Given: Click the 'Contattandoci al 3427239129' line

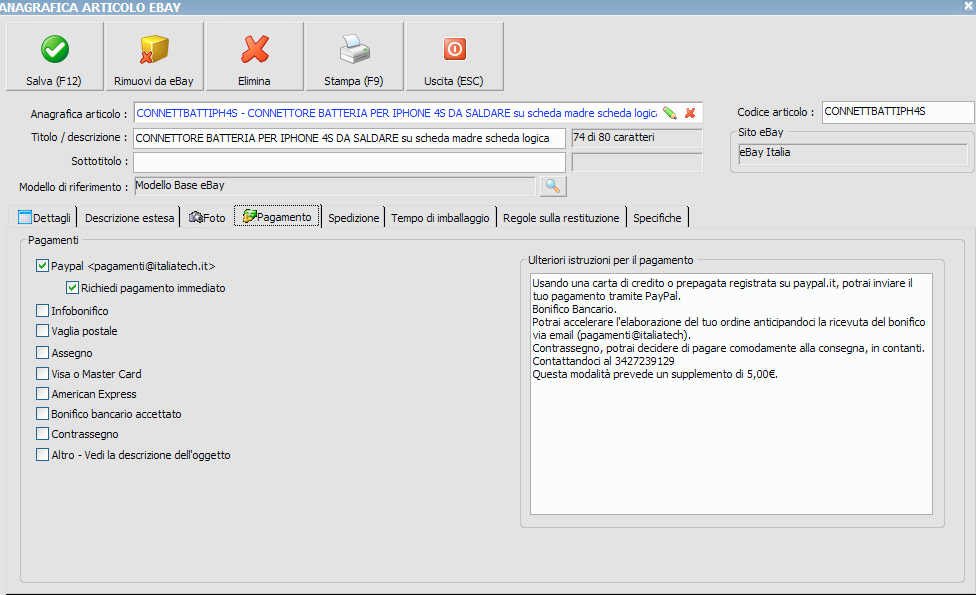Looking at the screenshot, I should pyautogui.click(x=603, y=361).
